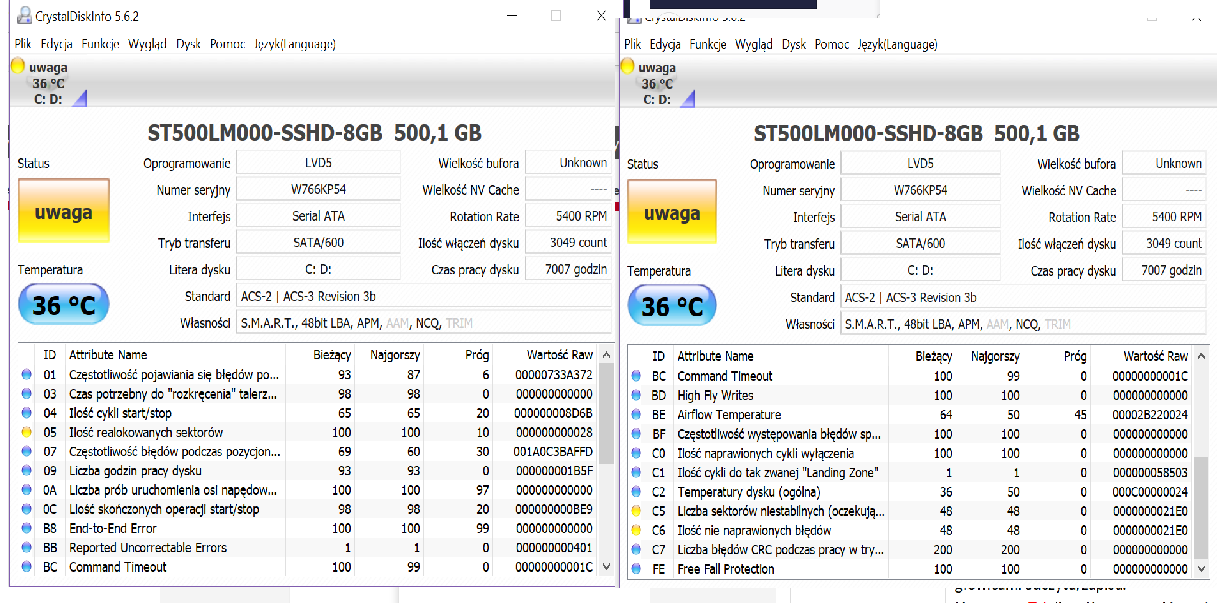Image resolution: width=1217 pixels, height=603 pixels.
Task: Open Funkcje menu in left window
Action: (x=101, y=44)
